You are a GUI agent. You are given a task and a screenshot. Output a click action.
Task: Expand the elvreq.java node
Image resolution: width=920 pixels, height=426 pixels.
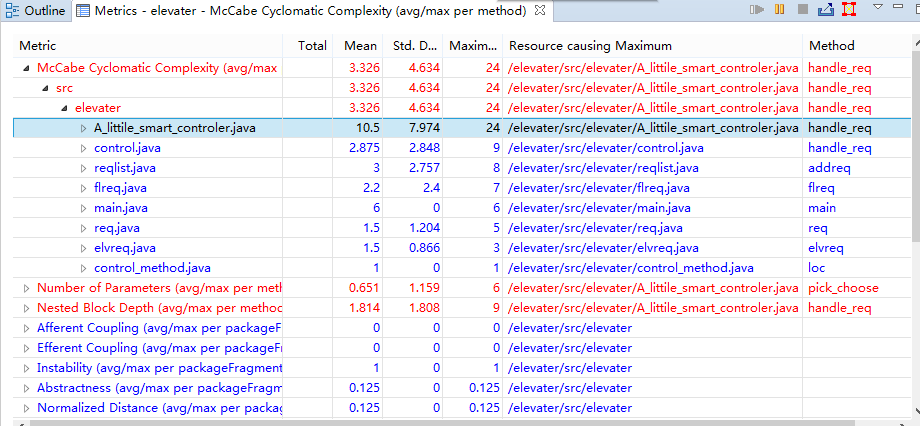click(83, 248)
